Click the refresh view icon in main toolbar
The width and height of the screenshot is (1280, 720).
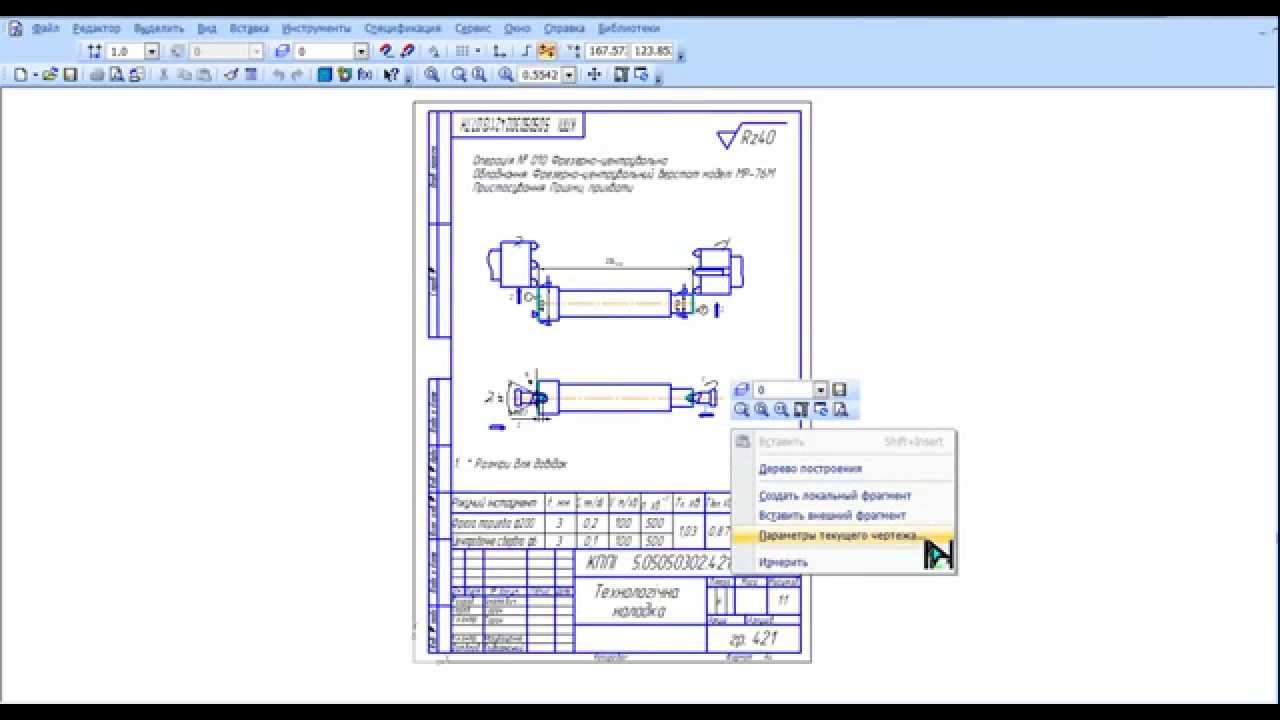(642, 74)
